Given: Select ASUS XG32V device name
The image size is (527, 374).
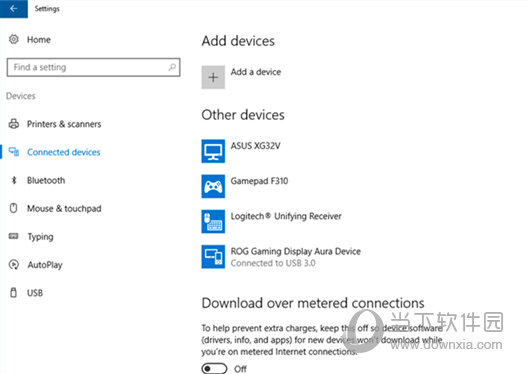Looking at the screenshot, I should 255,146.
